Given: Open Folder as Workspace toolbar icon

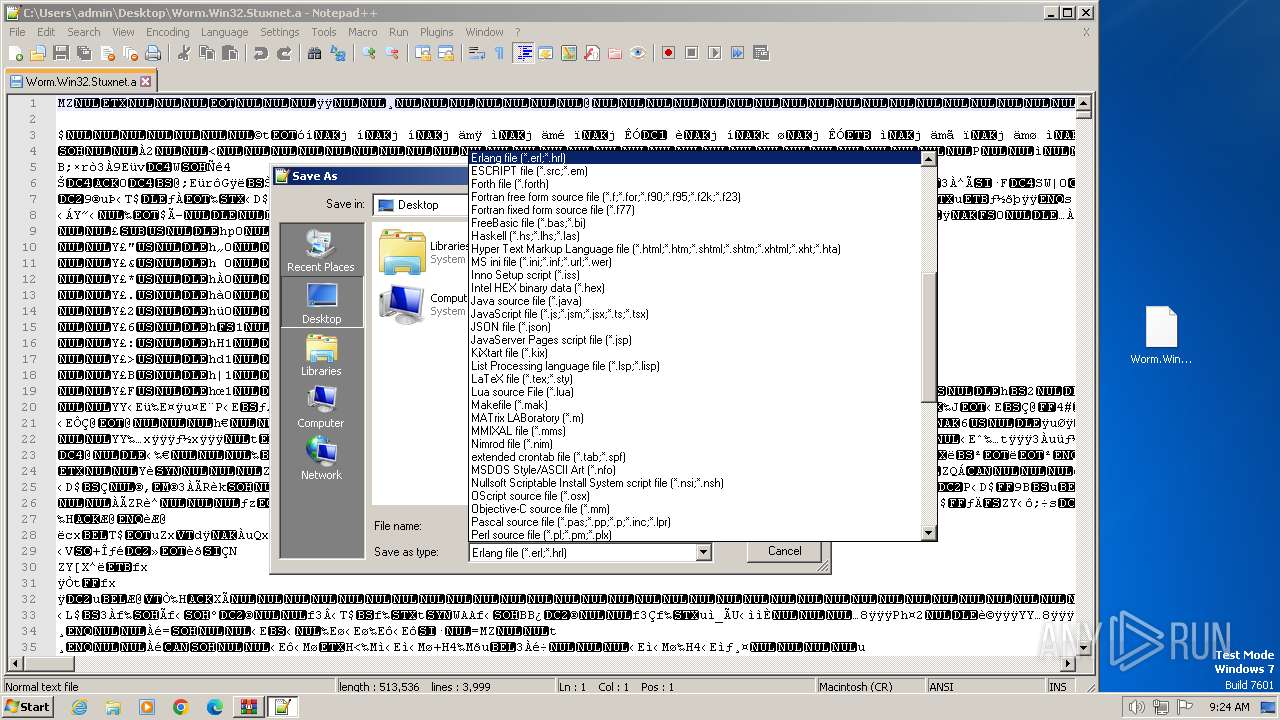Looking at the screenshot, I should [614, 53].
